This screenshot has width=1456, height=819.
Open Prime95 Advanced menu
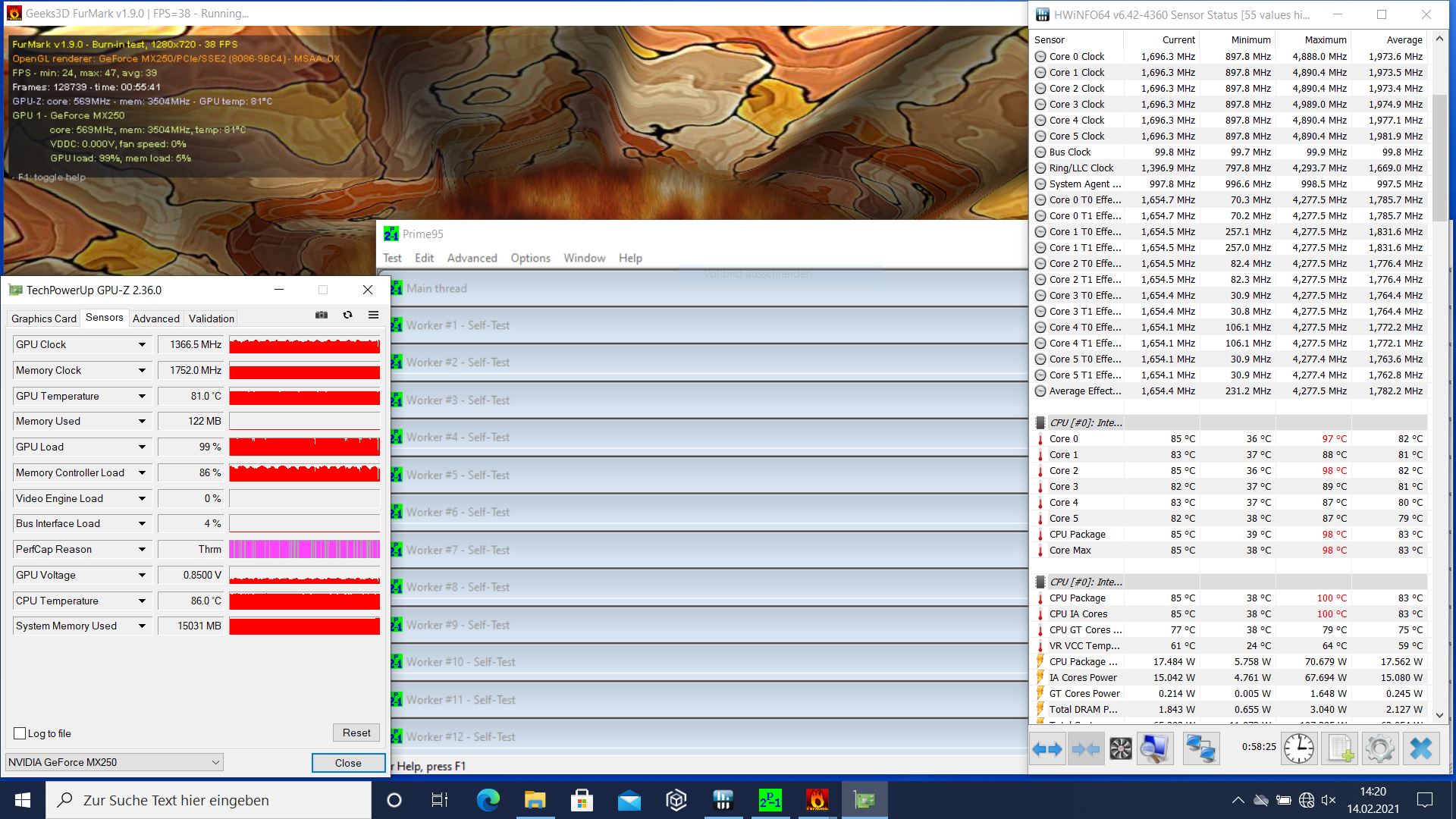point(472,258)
